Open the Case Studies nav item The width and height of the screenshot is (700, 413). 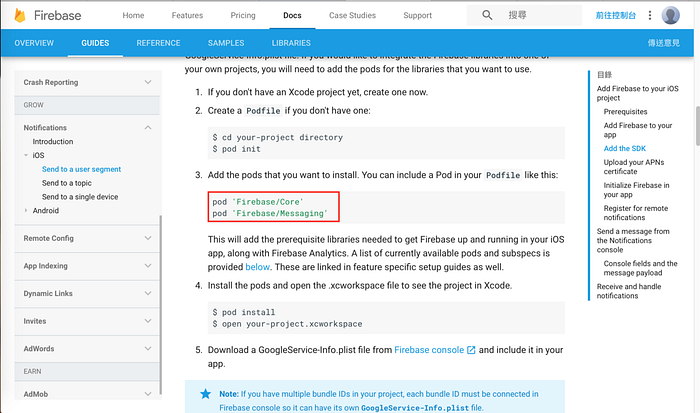click(x=353, y=15)
